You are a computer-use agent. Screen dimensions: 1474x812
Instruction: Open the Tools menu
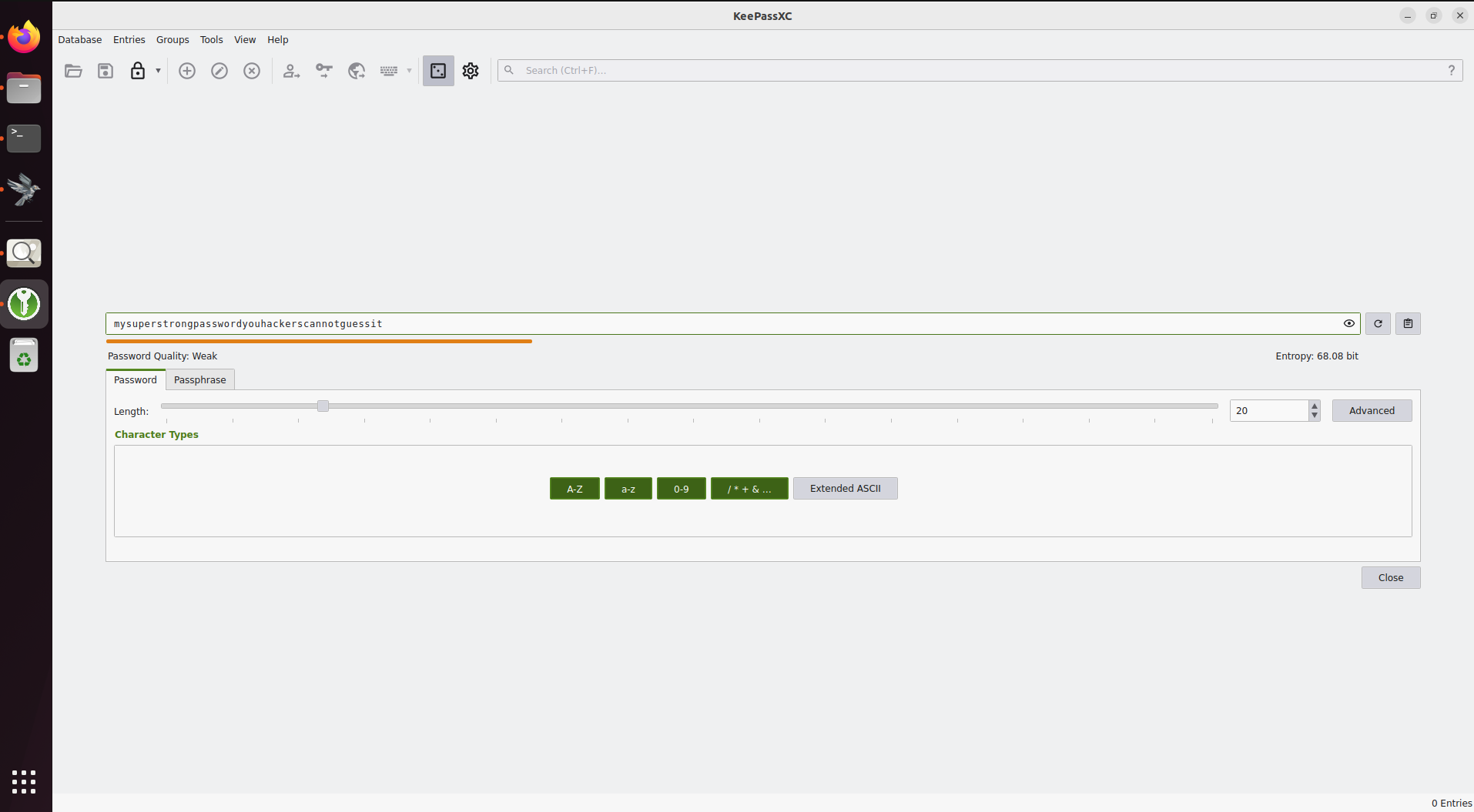click(x=211, y=40)
